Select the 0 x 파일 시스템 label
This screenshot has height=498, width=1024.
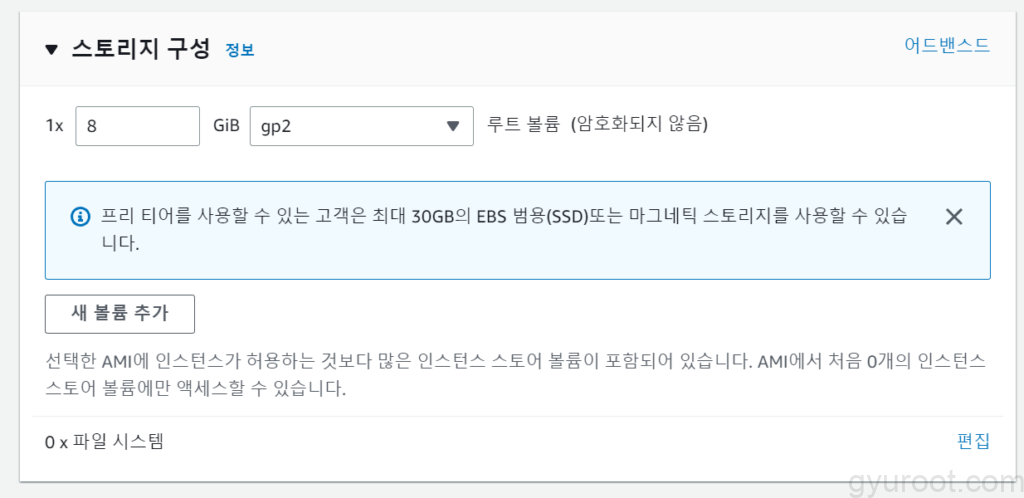point(104,441)
